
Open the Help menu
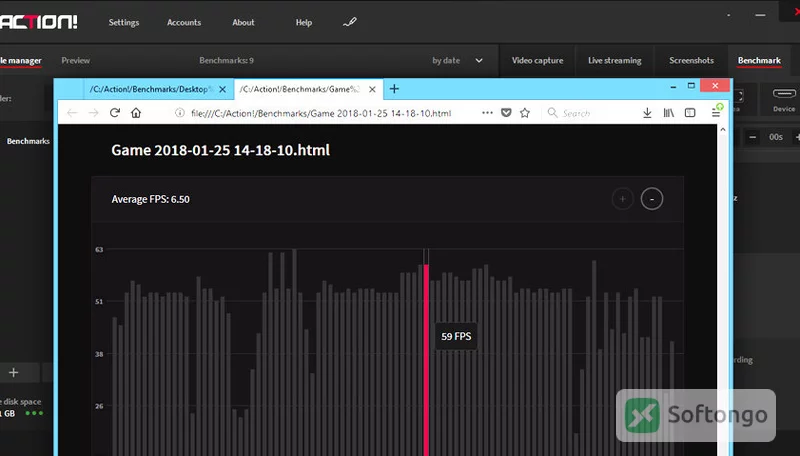pyautogui.click(x=304, y=22)
